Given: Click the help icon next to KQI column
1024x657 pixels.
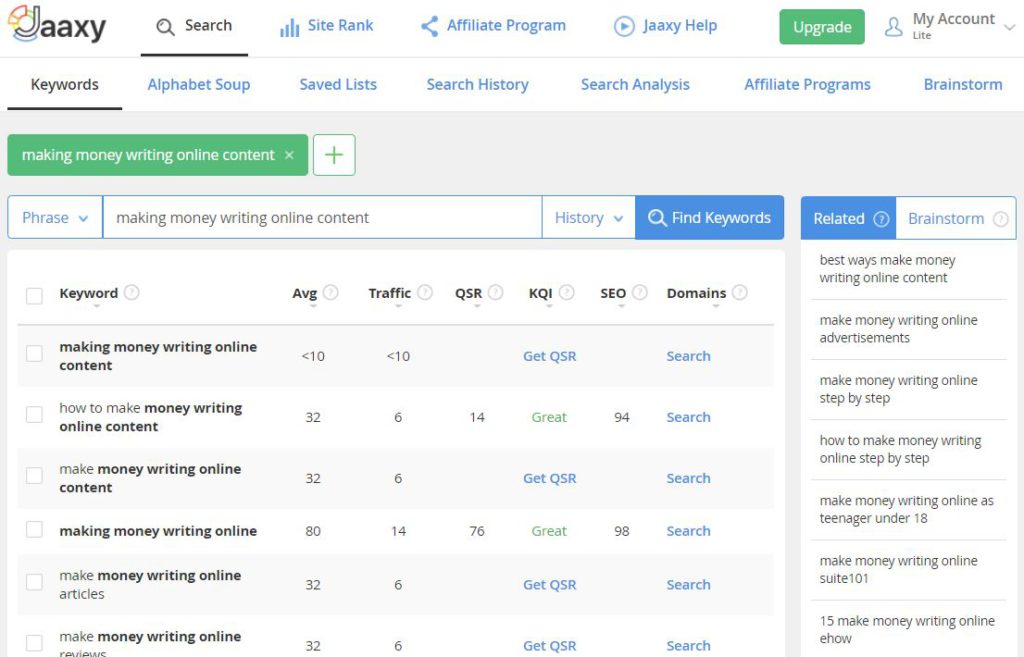Looking at the screenshot, I should 567,292.
